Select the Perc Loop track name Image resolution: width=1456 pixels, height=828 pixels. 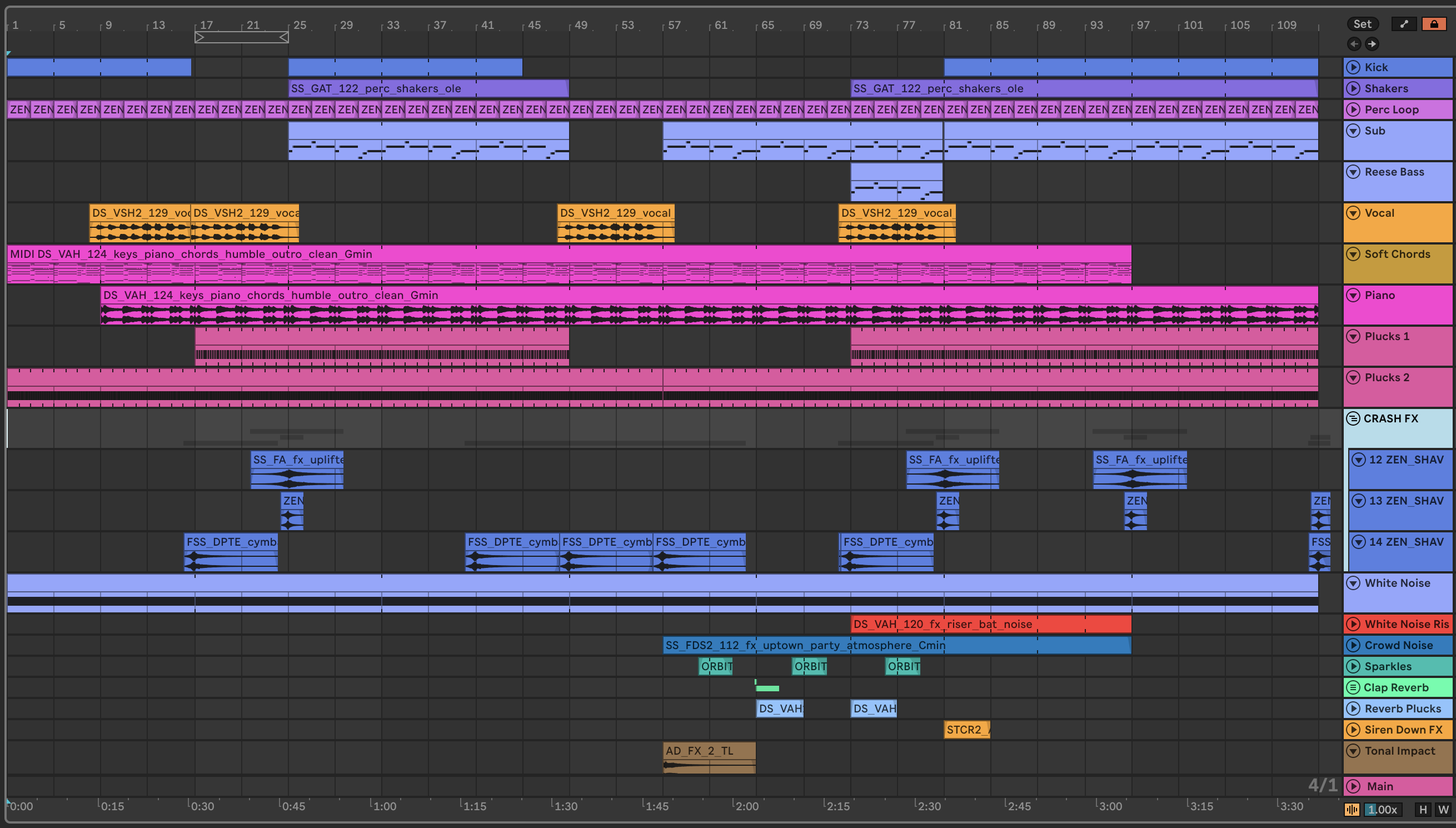click(1392, 109)
